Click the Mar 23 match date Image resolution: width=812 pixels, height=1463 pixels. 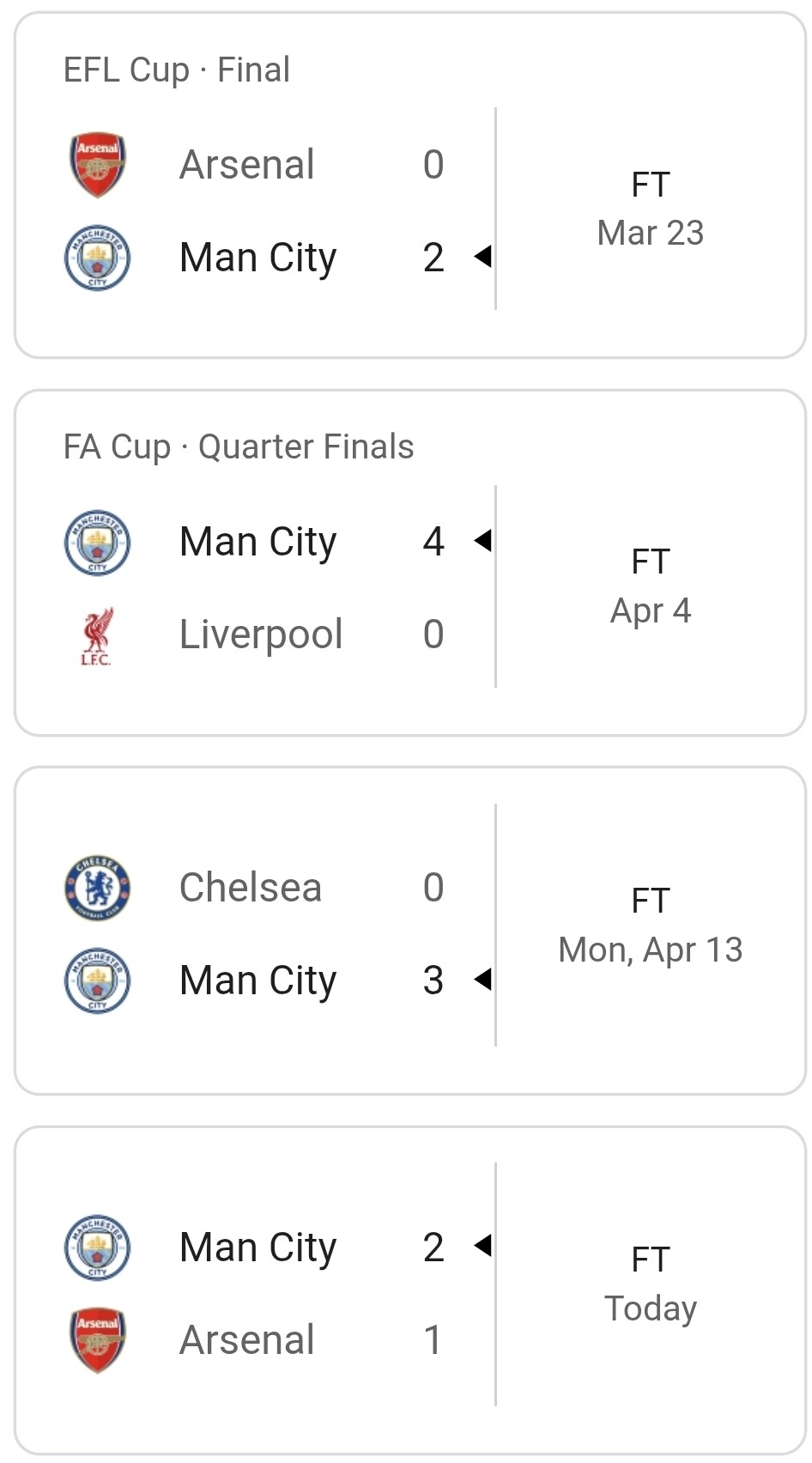click(x=651, y=233)
